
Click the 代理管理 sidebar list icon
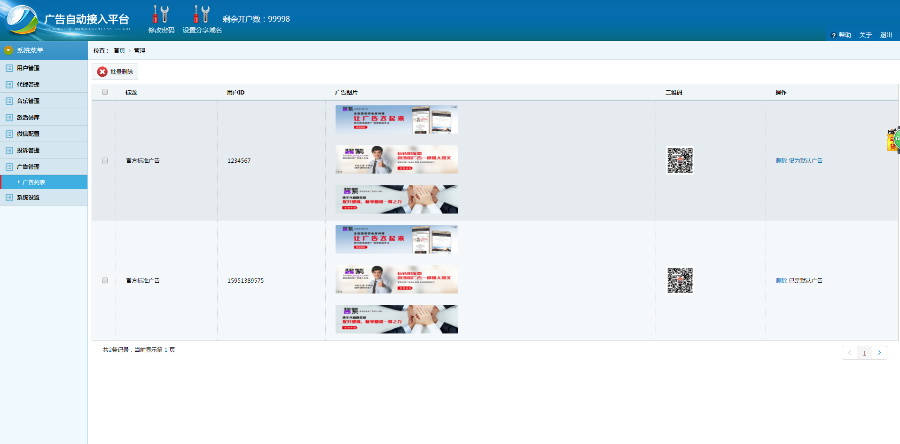[9, 84]
